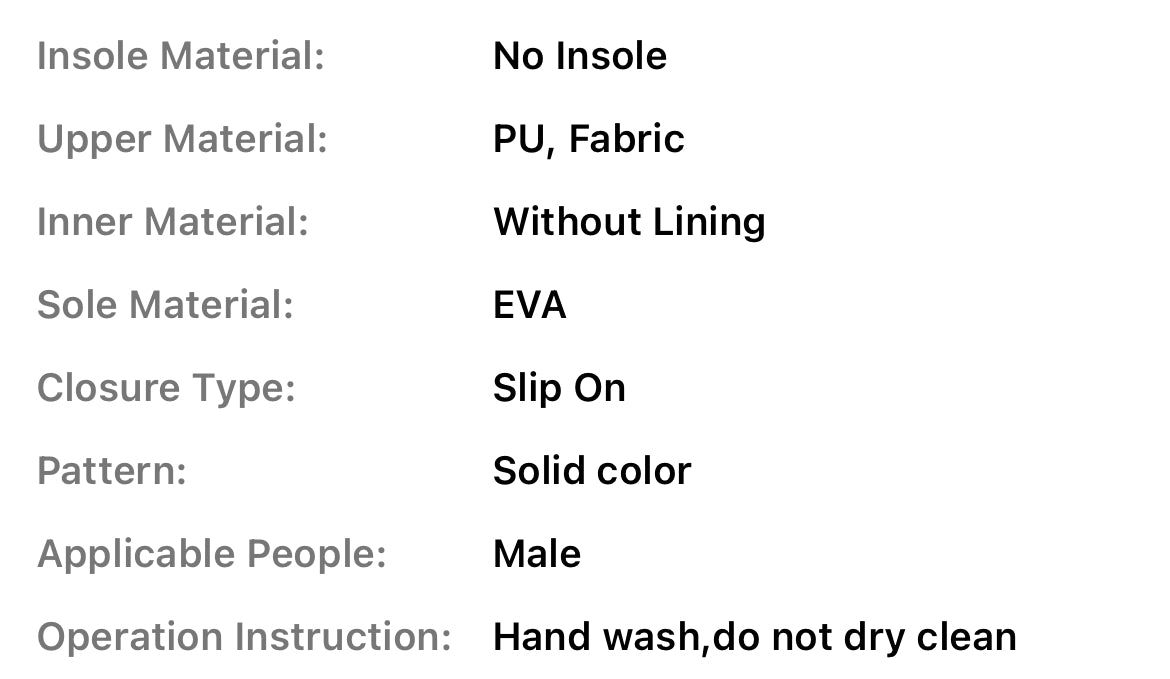The width and height of the screenshot is (1170, 679).
Task: Select the "Without Lining" value text
Action: coord(629,222)
